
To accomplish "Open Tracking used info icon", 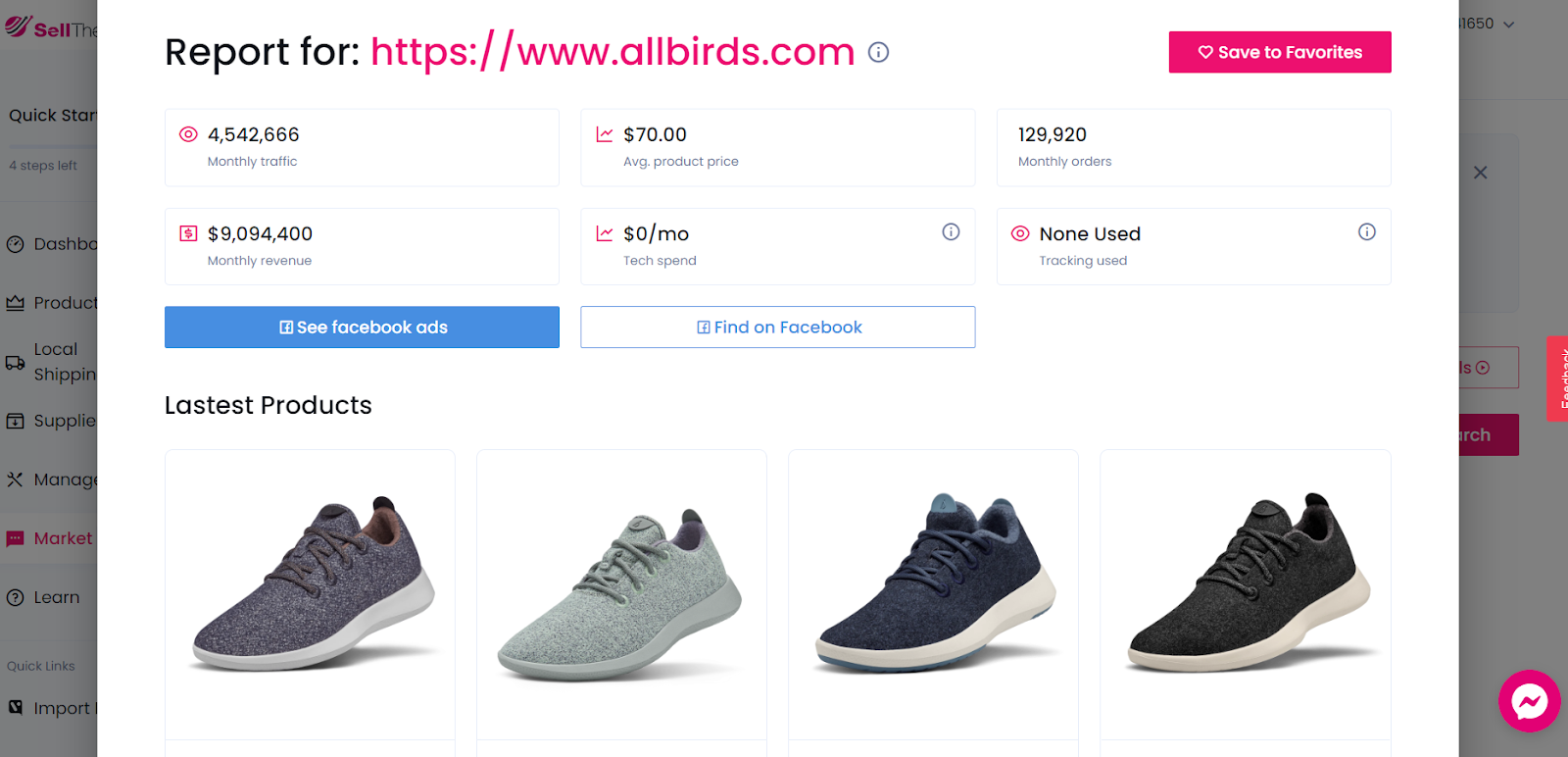I will click(1366, 231).
